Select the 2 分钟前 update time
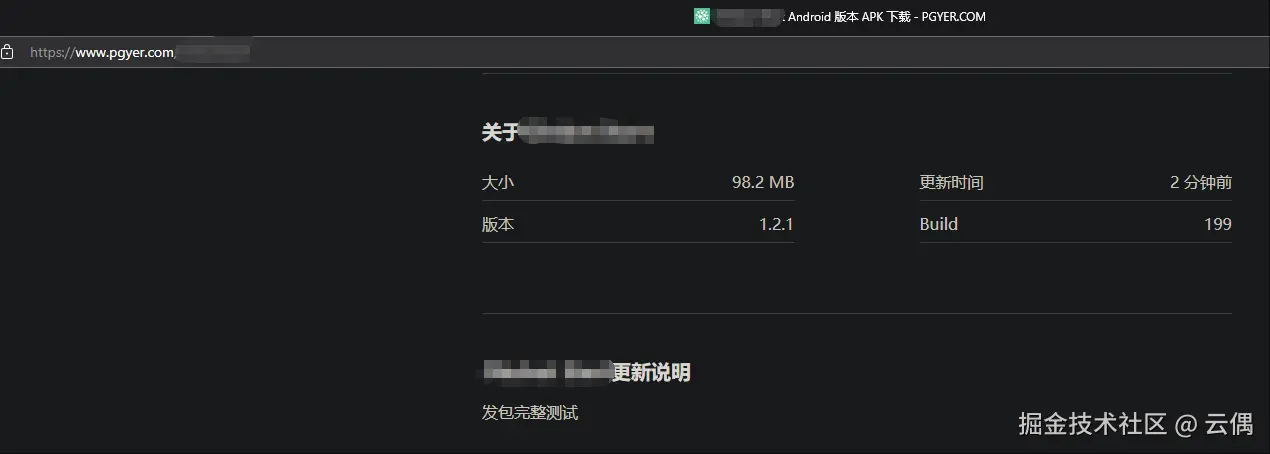Screen dimensions: 1270x454 [1201, 182]
